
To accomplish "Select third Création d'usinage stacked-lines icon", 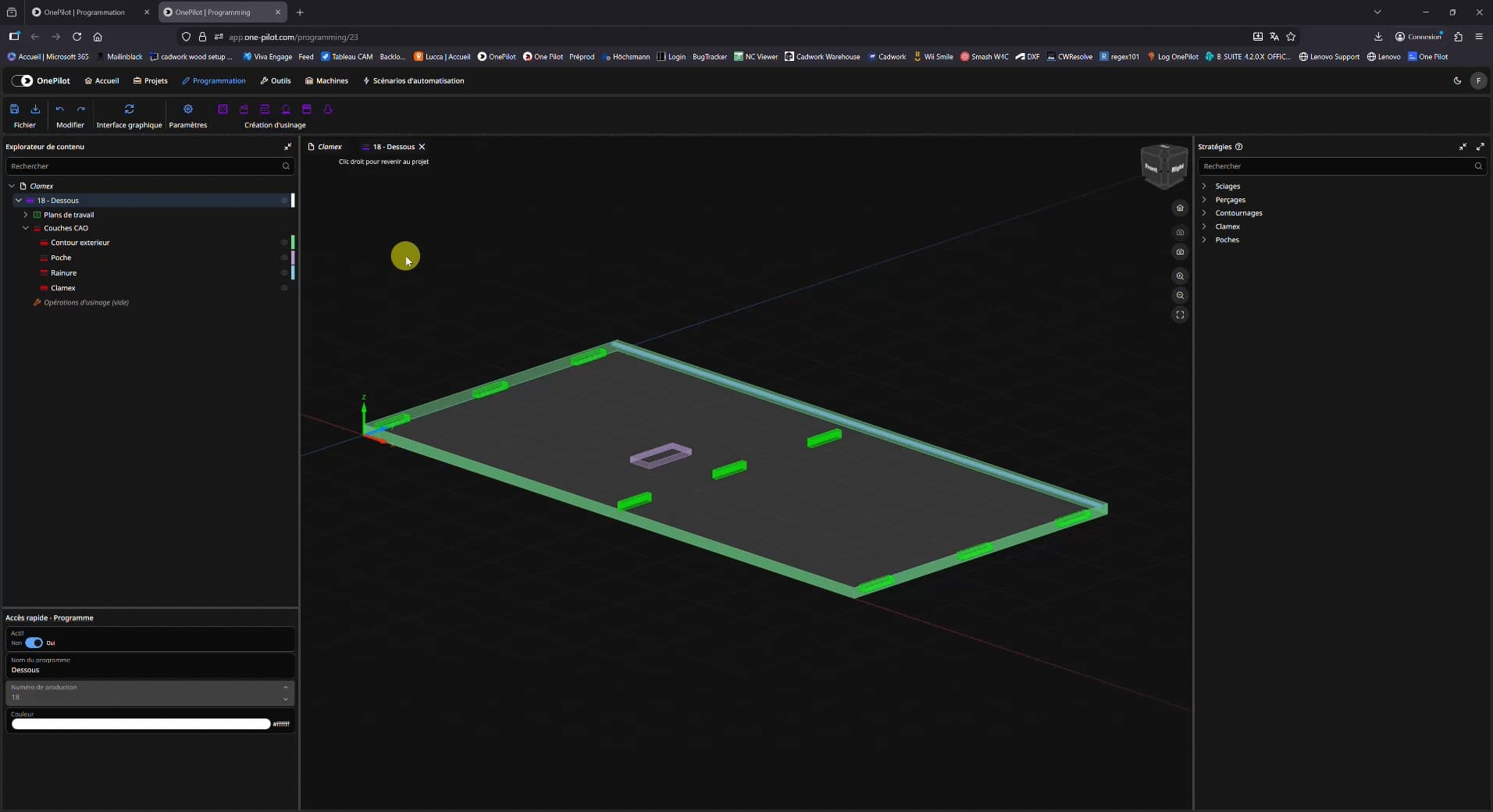I will click(x=265, y=109).
